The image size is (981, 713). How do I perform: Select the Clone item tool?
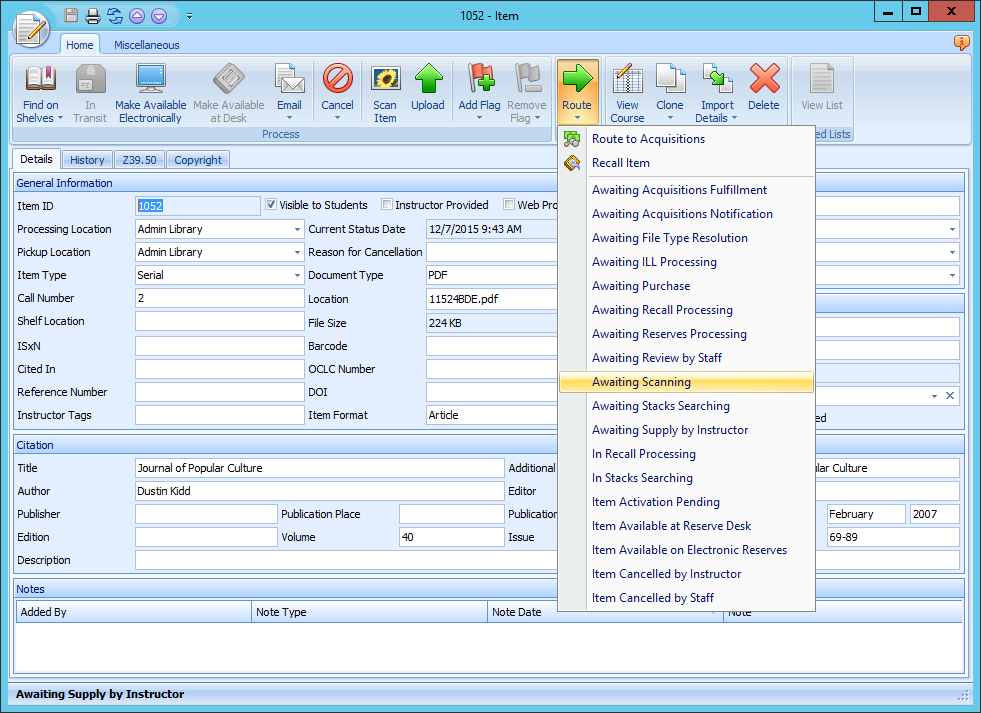click(x=670, y=90)
